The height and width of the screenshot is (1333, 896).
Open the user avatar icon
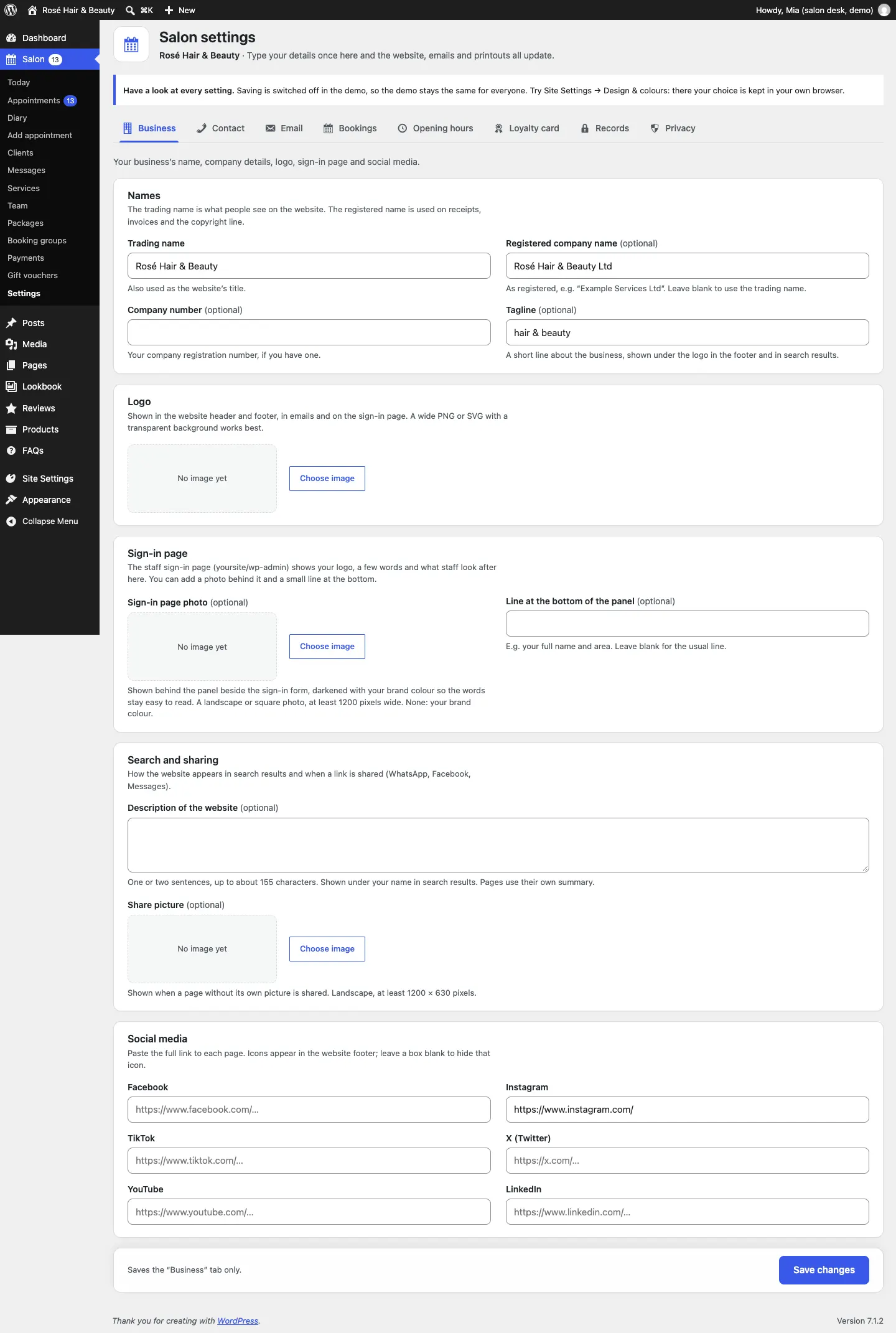[x=884, y=10]
